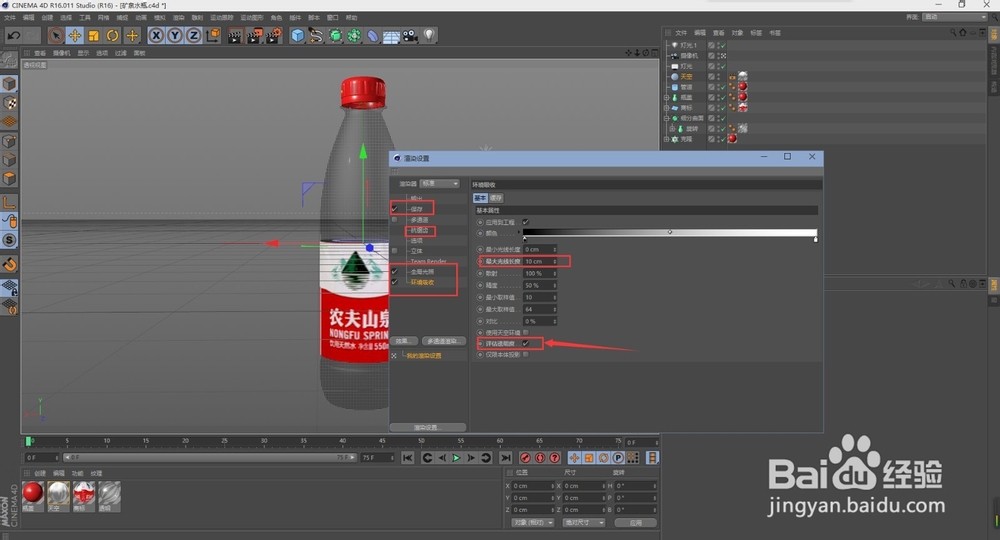The height and width of the screenshot is (540, 1000).
Task: Open the array modeling object icon
Action: [354, 36]
